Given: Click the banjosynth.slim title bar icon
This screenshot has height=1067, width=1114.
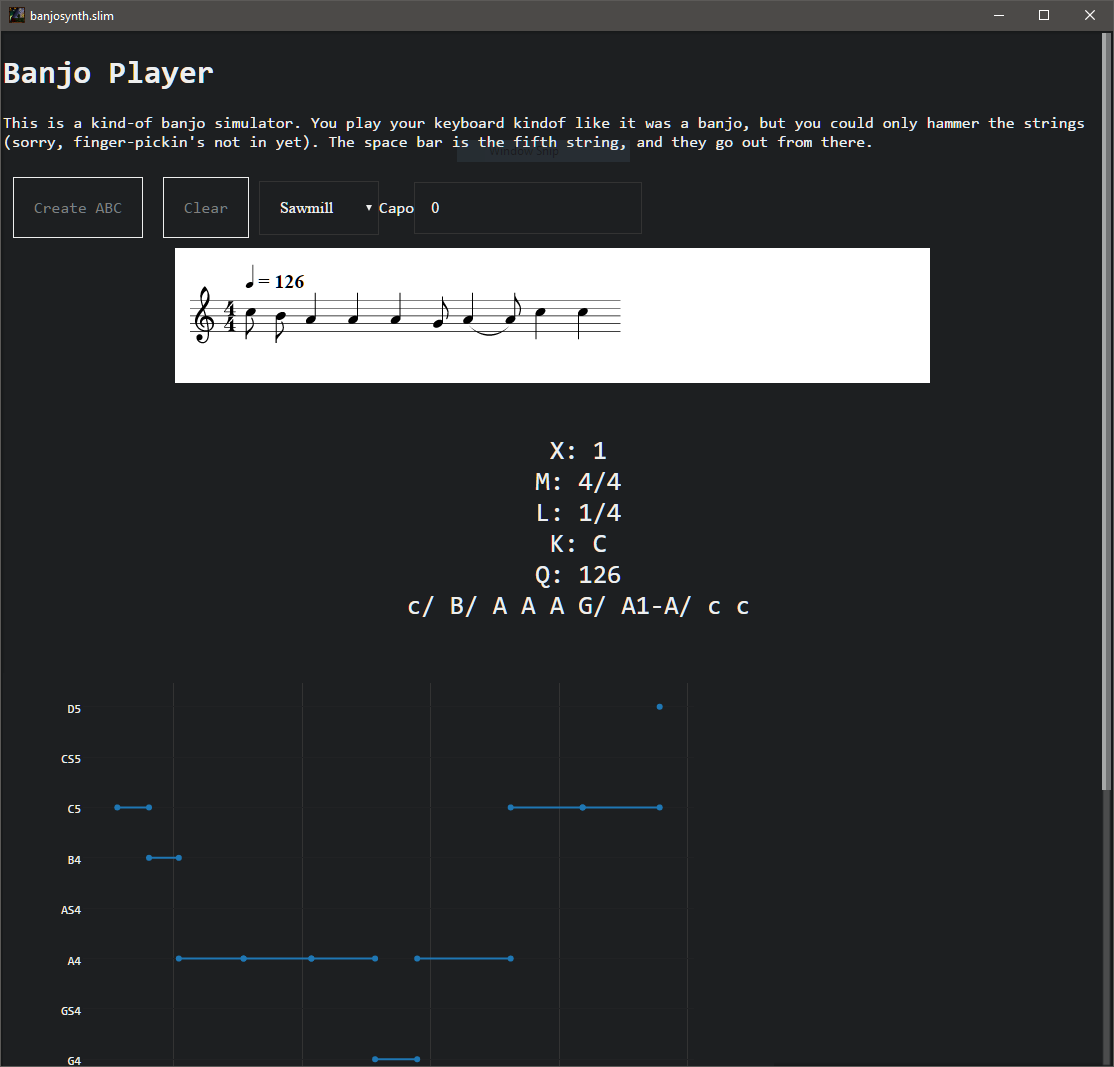Looking at the screenshot, I should coord(15,15).
